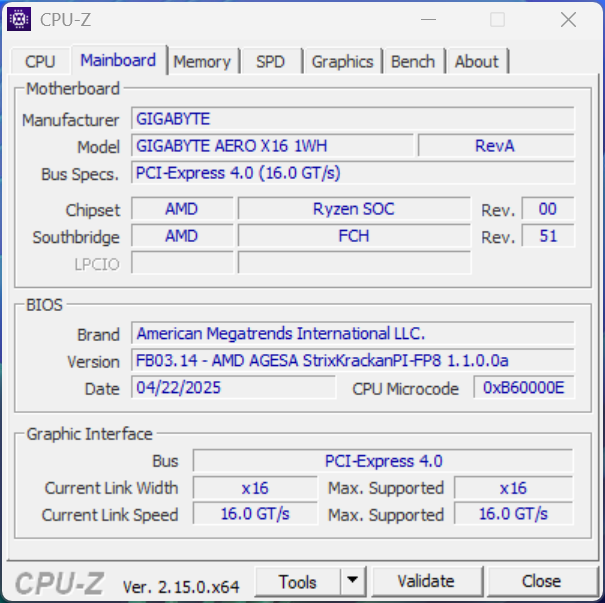Screen dimensions: 605x603
Task: Click the CPU Microcode value field
Action: click(x=523, y=388)
